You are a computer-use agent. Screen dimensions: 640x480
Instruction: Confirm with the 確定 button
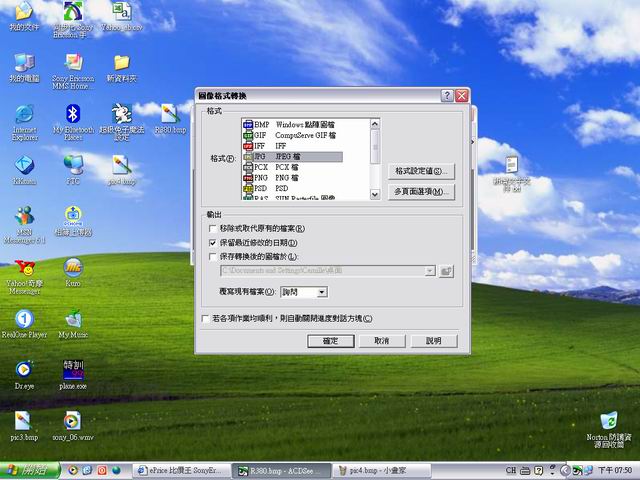(331, 341)
